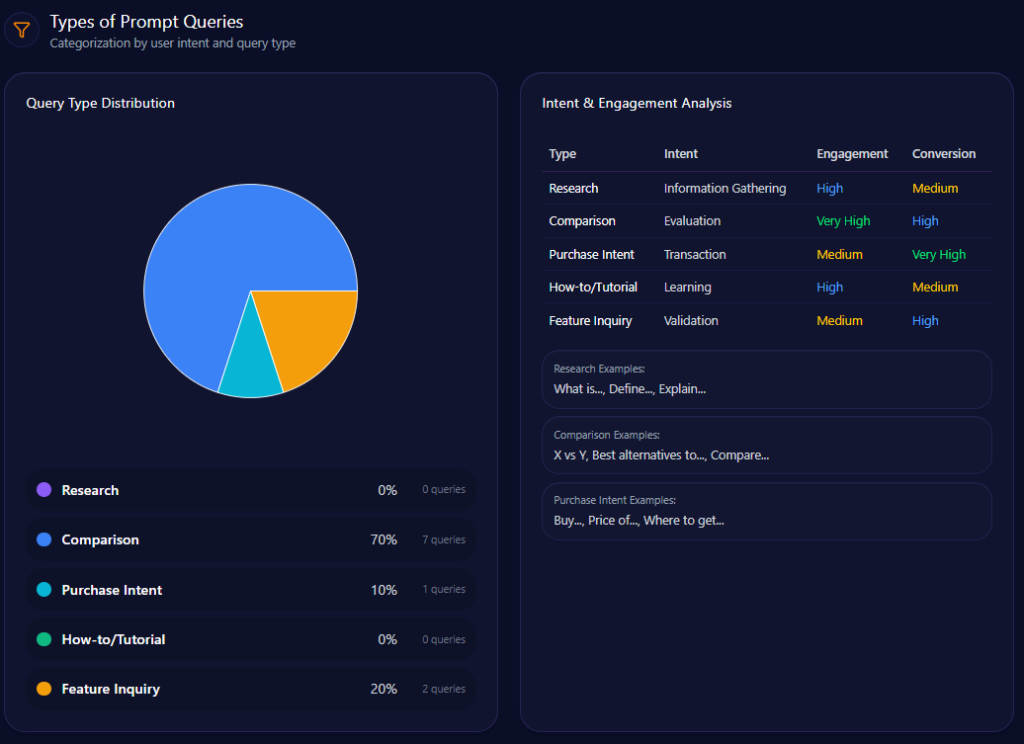Viewport: 1024px width, 744px height.
Task: Select the Purchase Intent table row
Action: 766,254
